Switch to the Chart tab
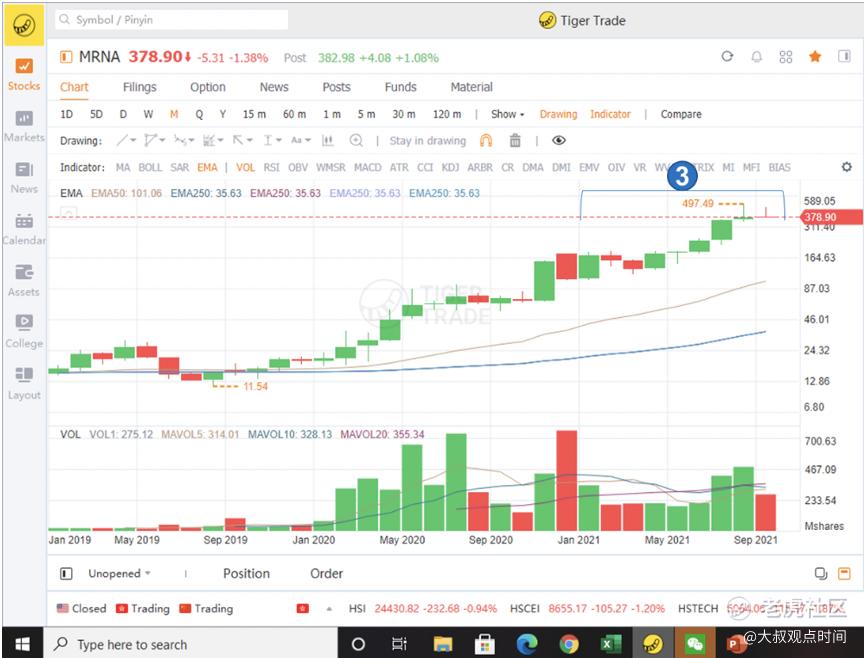Viewport: 864px width, 658px height. 74,87
